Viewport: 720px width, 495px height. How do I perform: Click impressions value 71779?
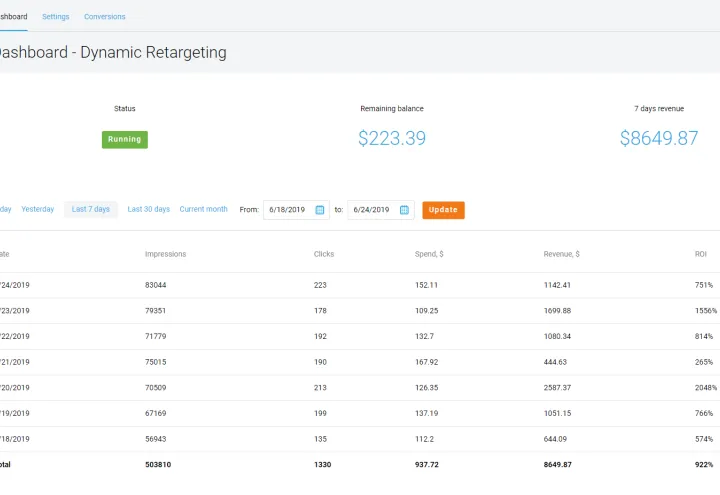156,337
